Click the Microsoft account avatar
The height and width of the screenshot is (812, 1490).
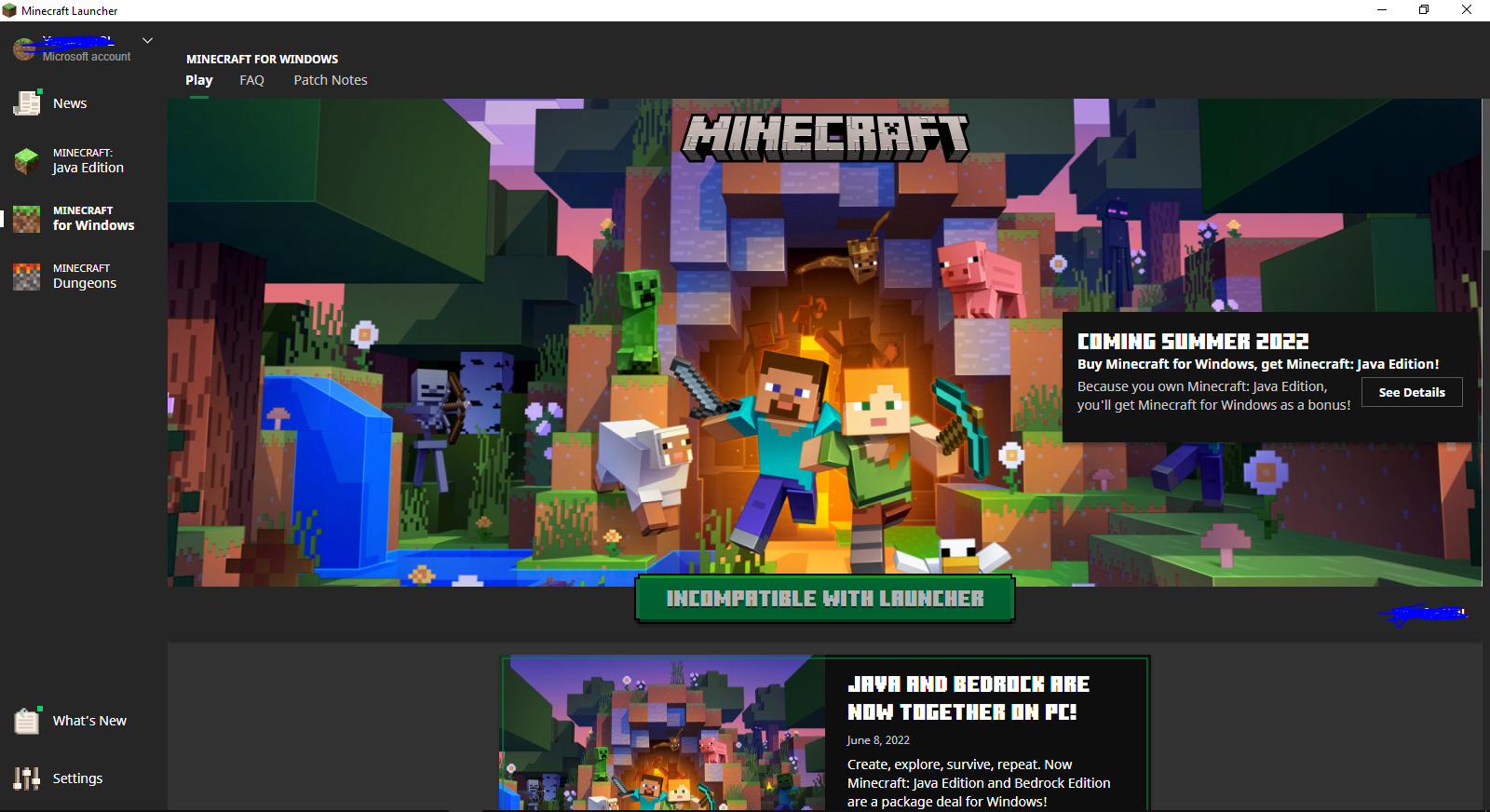[24, 48]
